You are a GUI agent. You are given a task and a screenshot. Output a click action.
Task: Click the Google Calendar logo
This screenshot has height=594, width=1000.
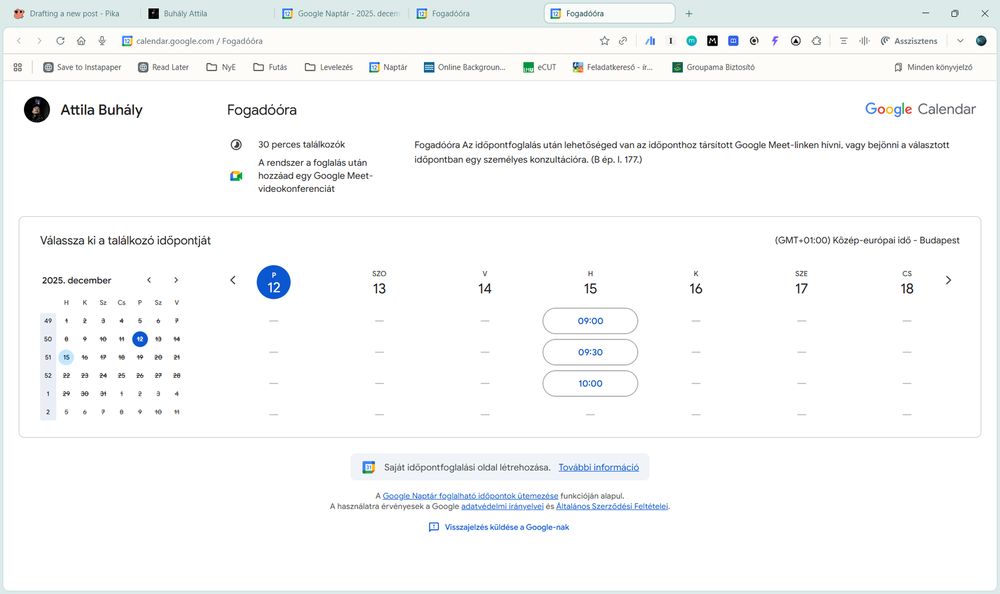(x=920, y=109)
